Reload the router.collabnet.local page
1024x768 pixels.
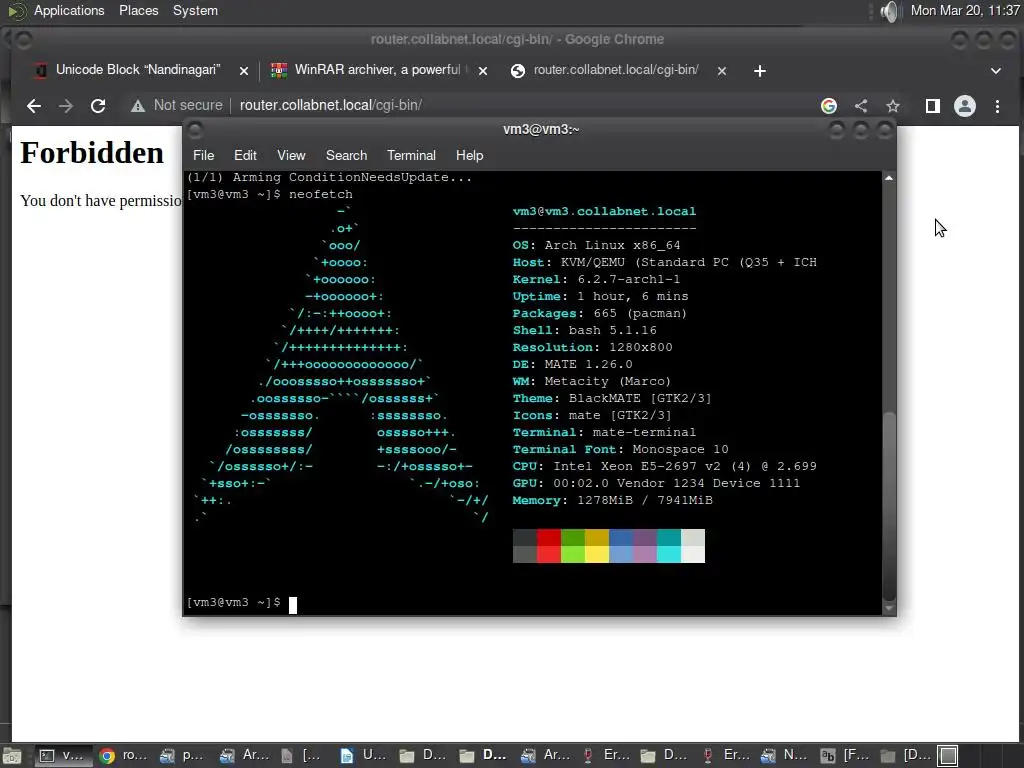pyautogui.click(x=98, y=106)
